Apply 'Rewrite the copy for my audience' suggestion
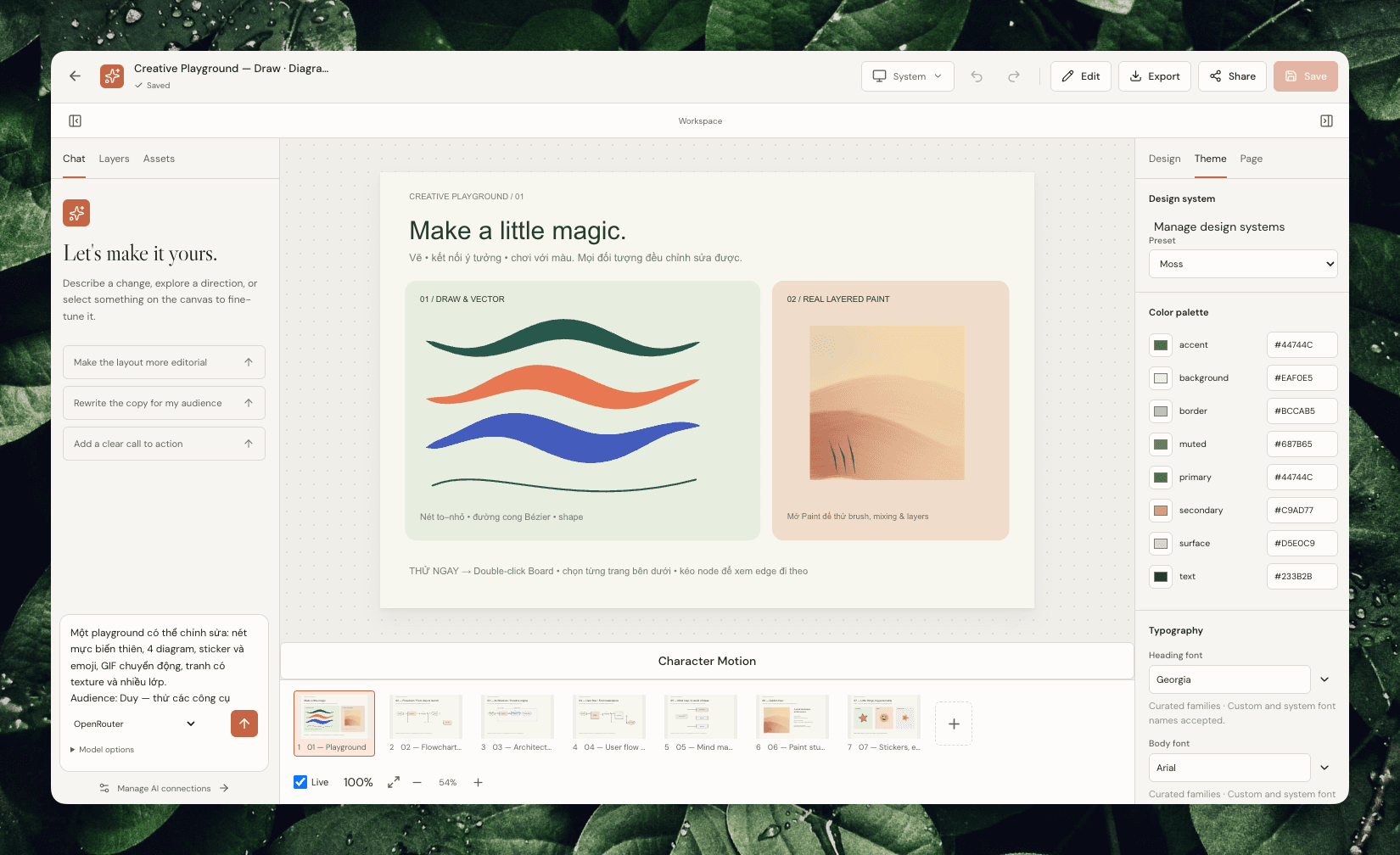1400x855 pixels. point(164,403)
